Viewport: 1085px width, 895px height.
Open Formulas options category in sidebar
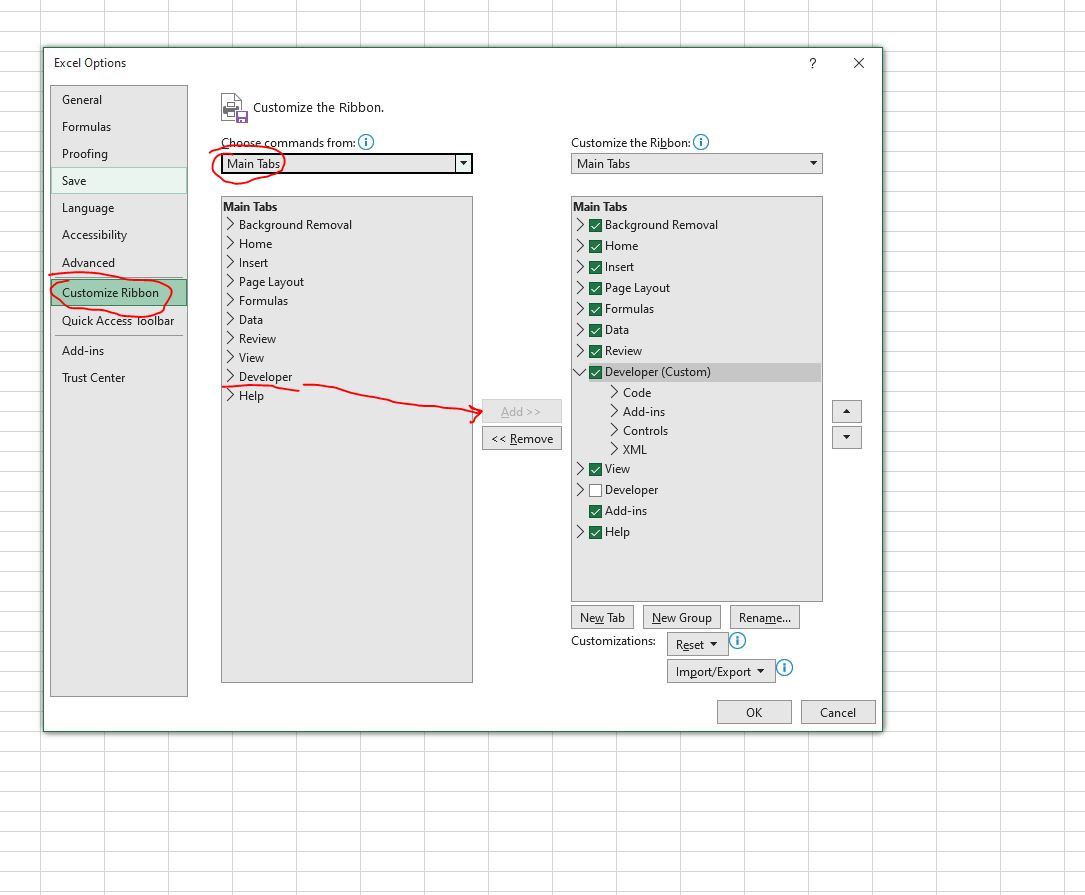tap(119, 127)
